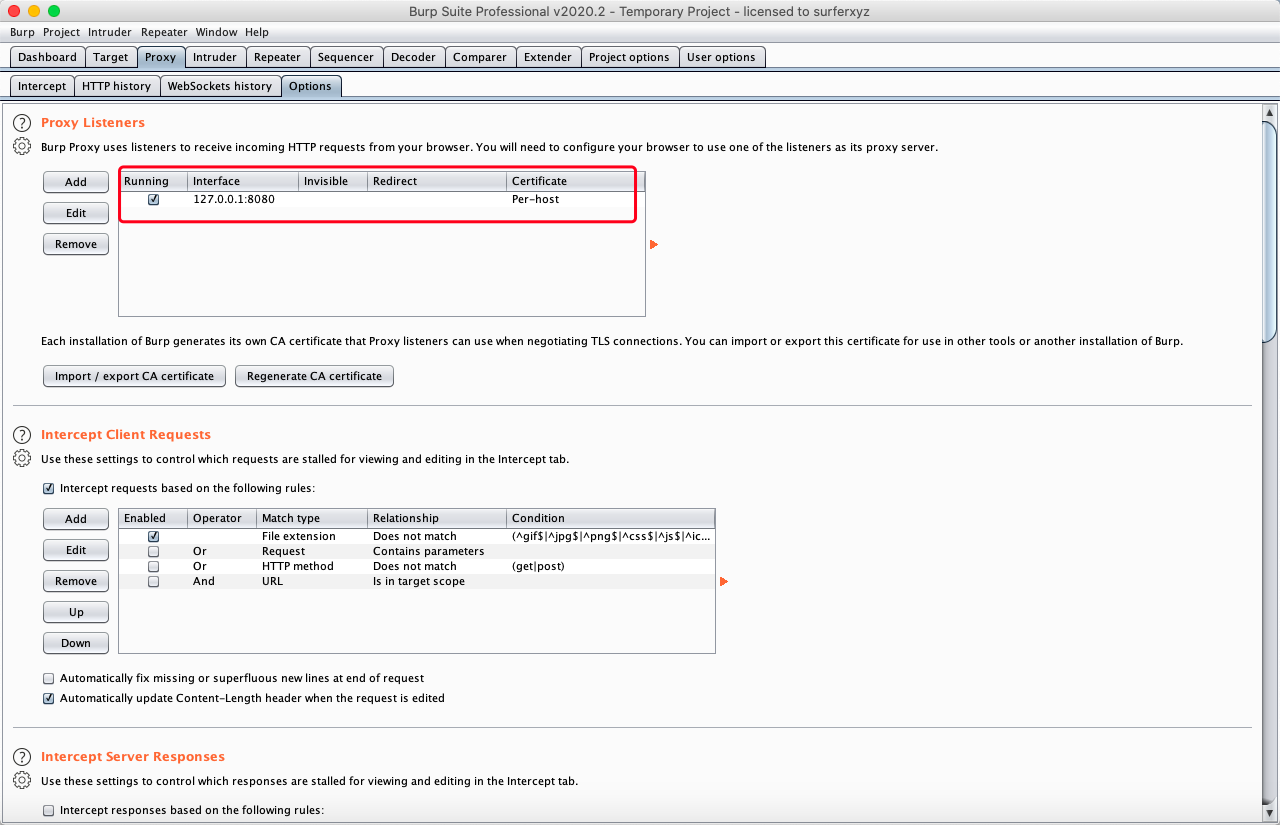The image size is (1280, 825).
Task: Remove the selected intercept rule
Action: click(76, 581)
